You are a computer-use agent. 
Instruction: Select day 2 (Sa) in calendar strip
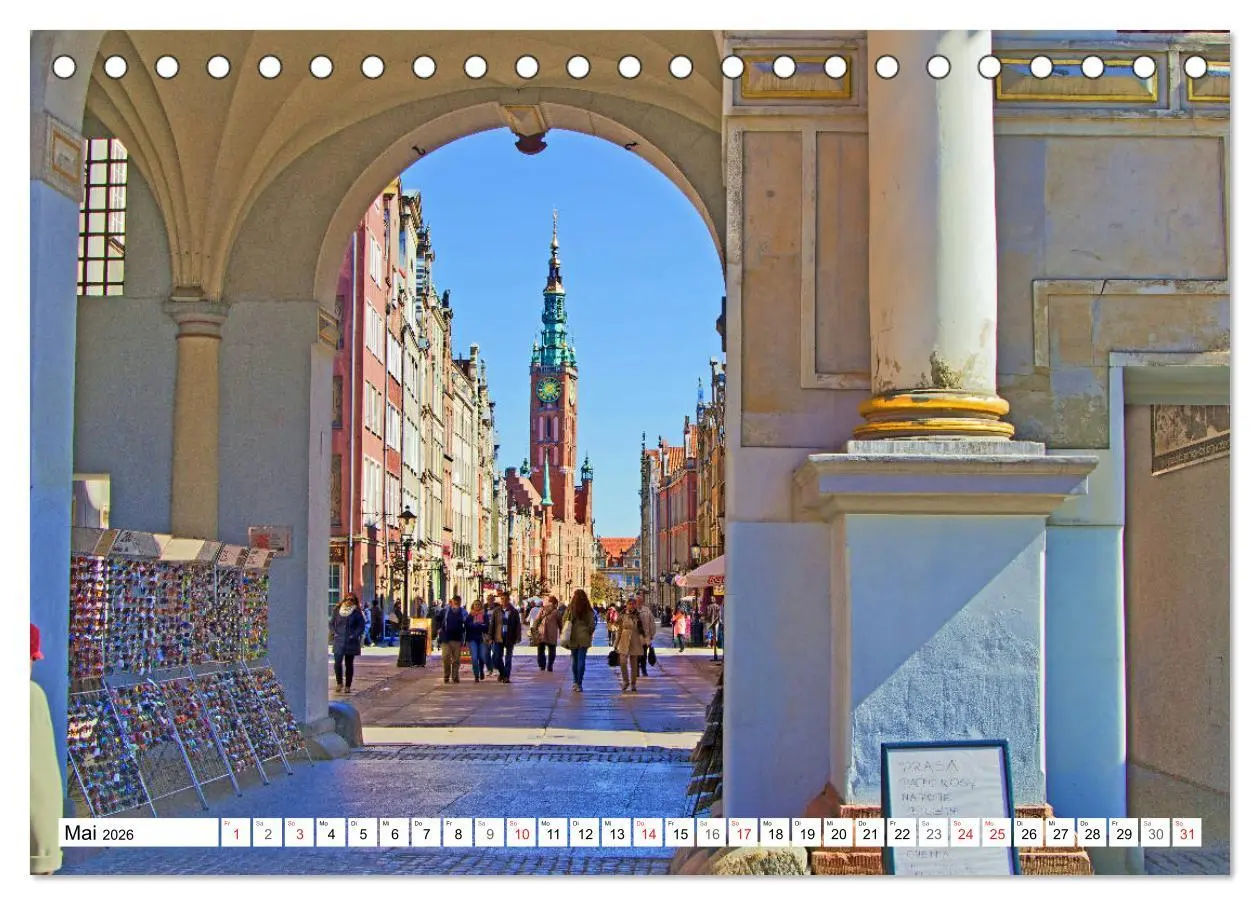[x=267, y=833]
